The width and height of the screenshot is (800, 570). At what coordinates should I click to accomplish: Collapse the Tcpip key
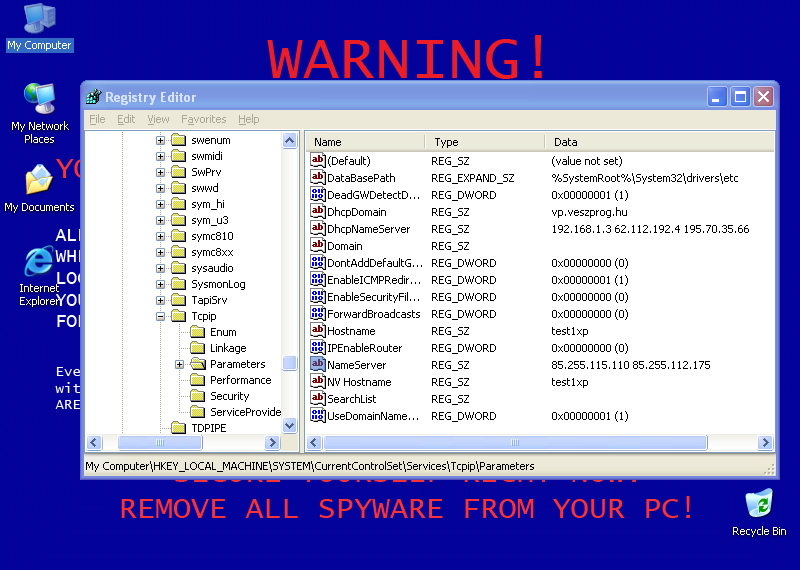point(160,316)
